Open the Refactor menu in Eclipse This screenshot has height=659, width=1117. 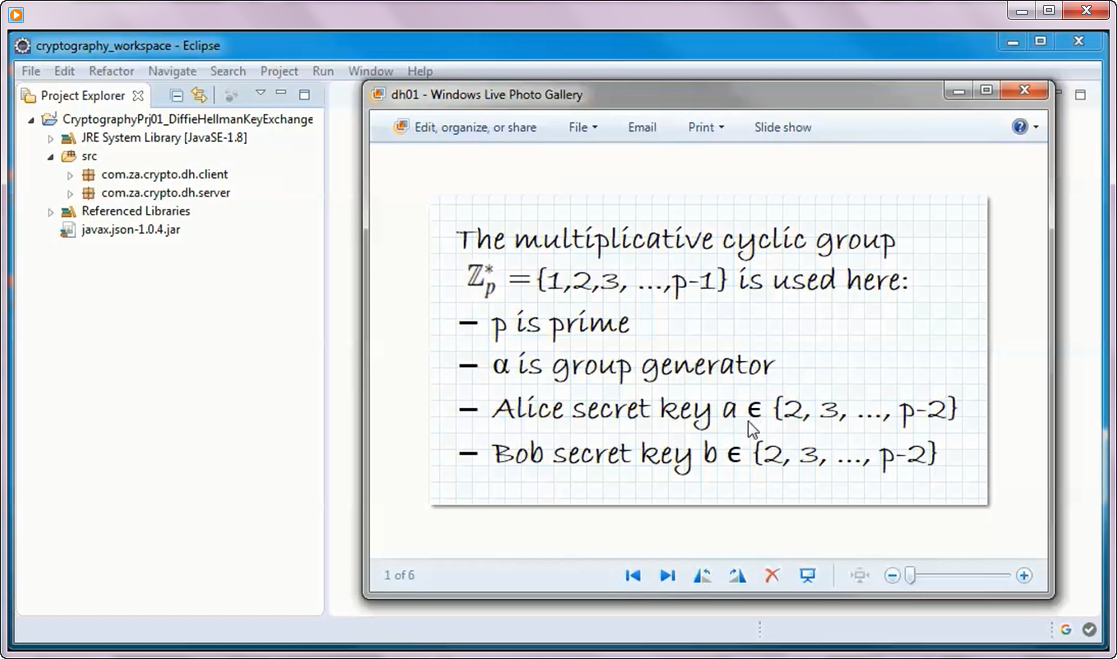click(110, 71)
